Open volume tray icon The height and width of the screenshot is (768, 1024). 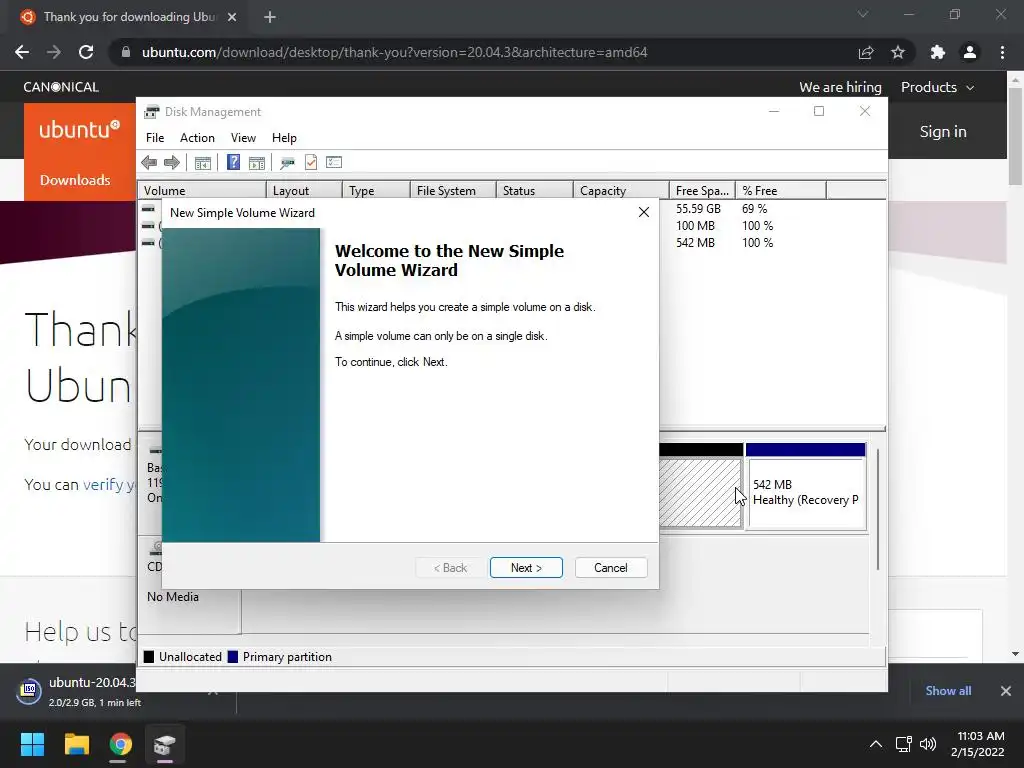pyautogui.click(x=927, y=744)
